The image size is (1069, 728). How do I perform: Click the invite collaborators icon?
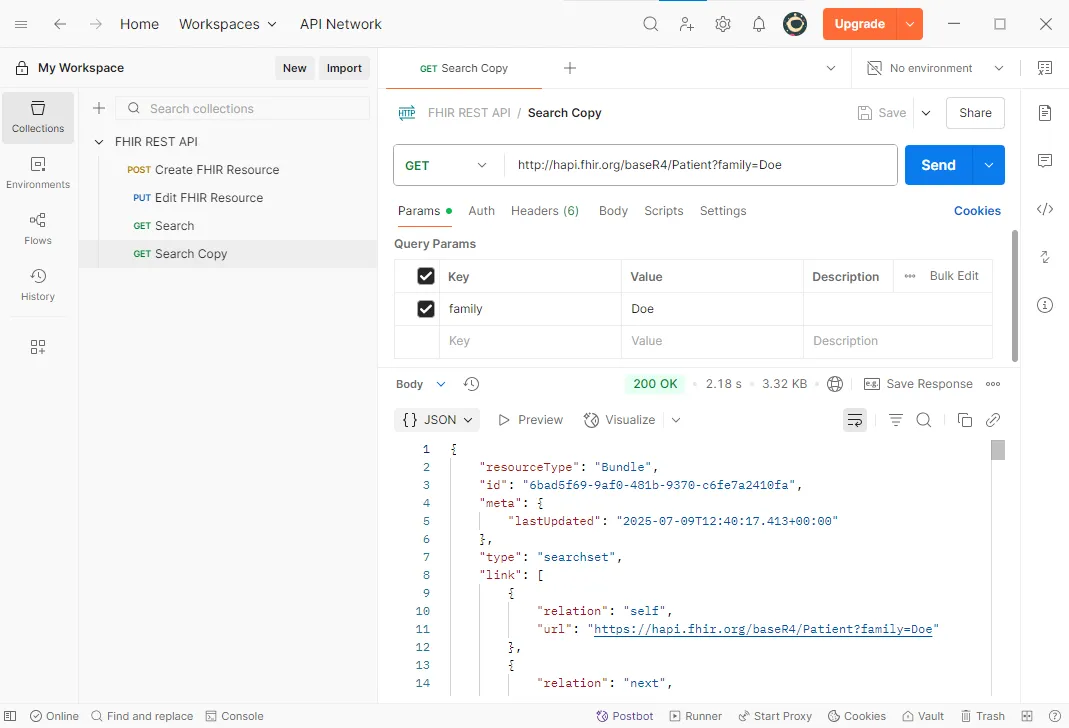coord(687,24)
